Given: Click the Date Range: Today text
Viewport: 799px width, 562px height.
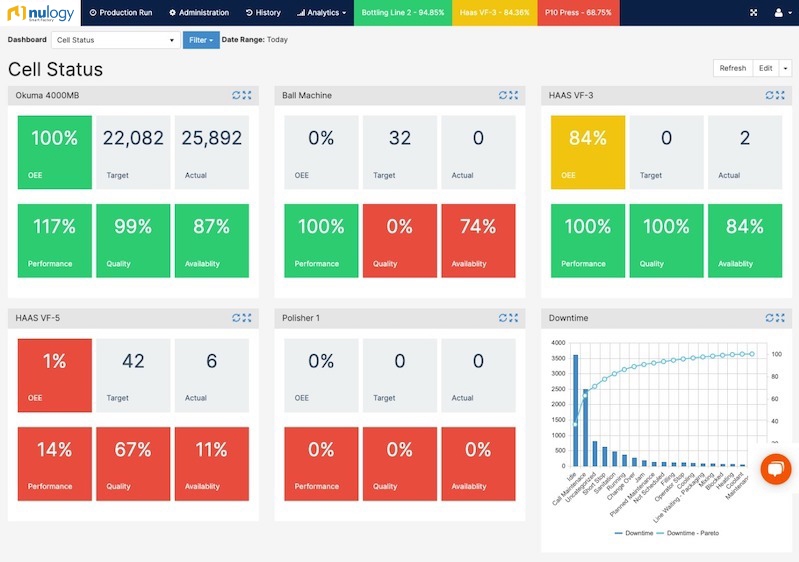Looking at the screenshot, I should [x=254, y=40].
